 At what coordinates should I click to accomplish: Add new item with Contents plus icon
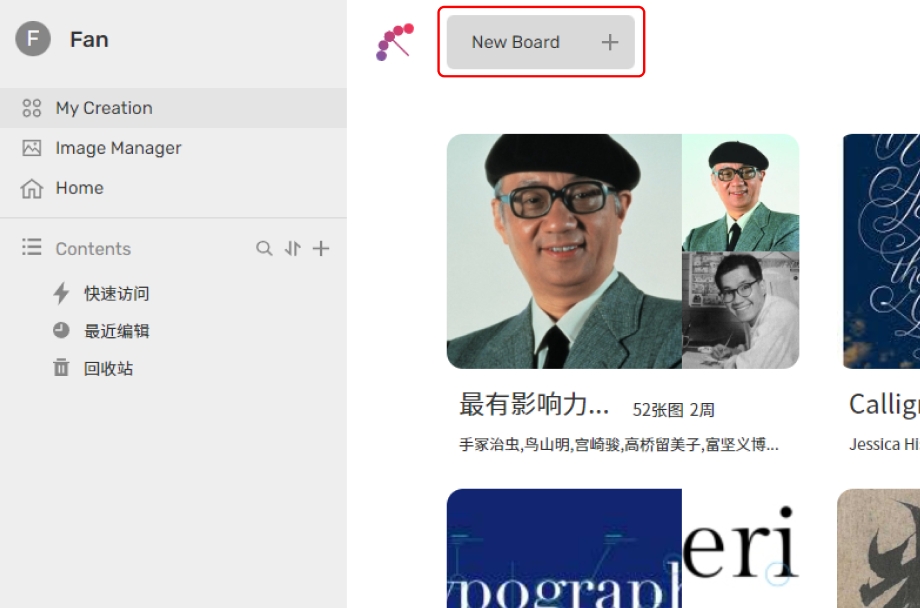(321, 248)
